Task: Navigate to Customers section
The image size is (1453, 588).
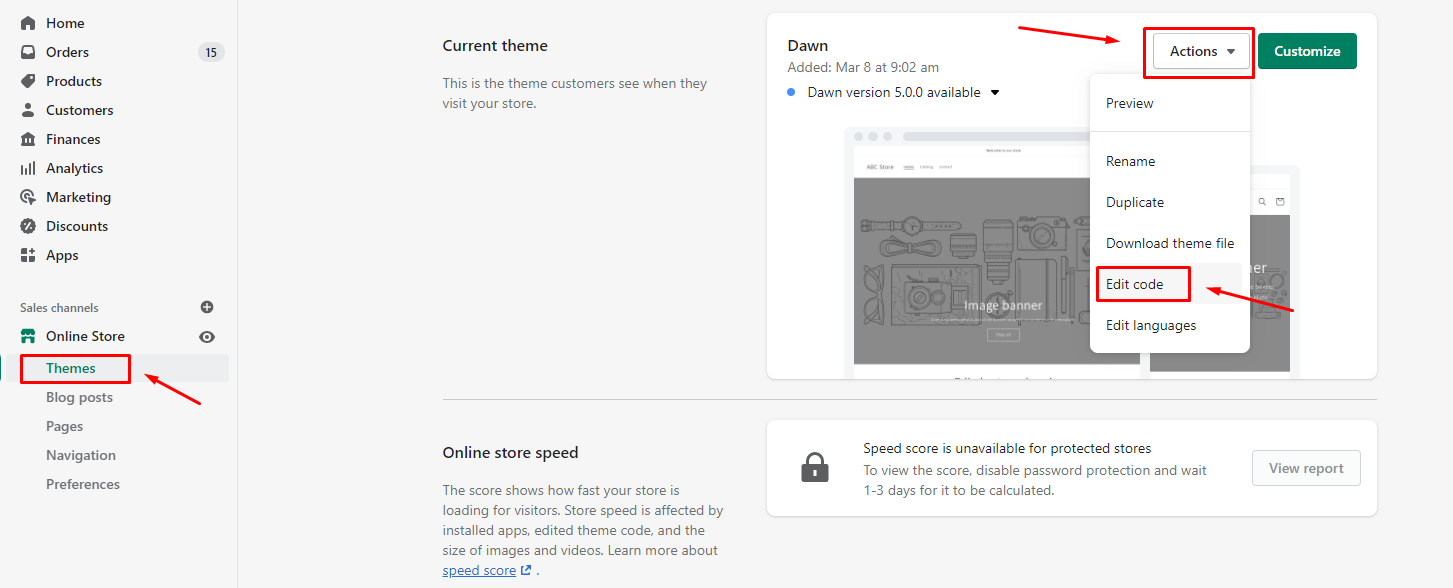Action: click(80, 110)
